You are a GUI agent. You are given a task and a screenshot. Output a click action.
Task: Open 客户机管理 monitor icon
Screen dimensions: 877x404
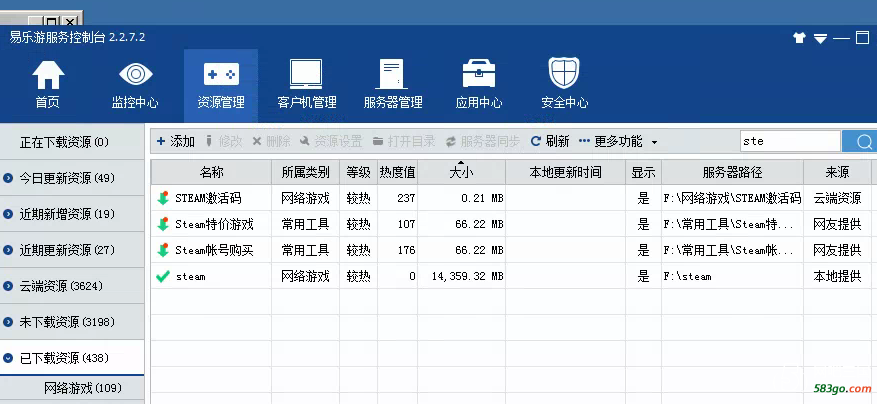[306, 74]
